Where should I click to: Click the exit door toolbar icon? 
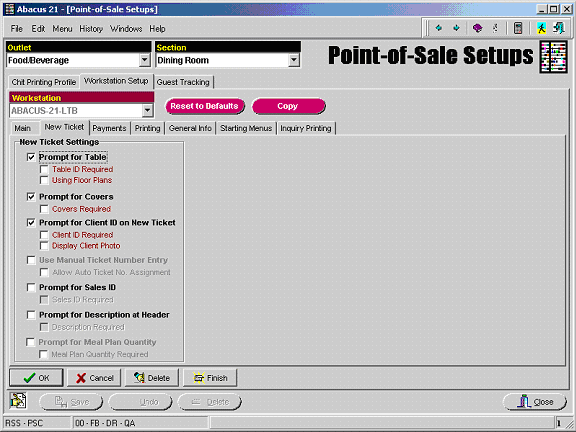tap(559, 28)
